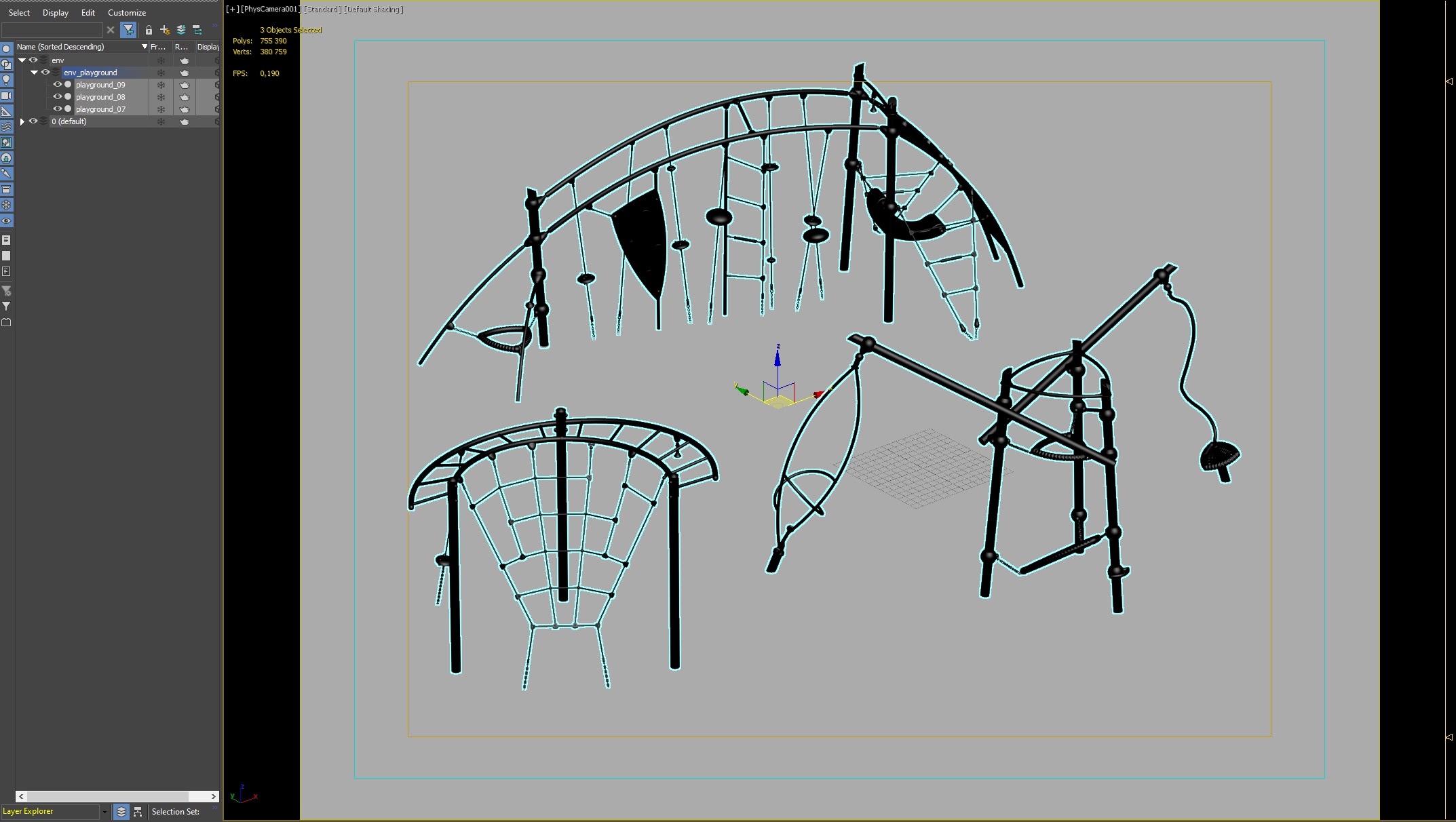Toggle Display Lights bulb filter icon
1456x822 pixels.
tap(6, 80)
